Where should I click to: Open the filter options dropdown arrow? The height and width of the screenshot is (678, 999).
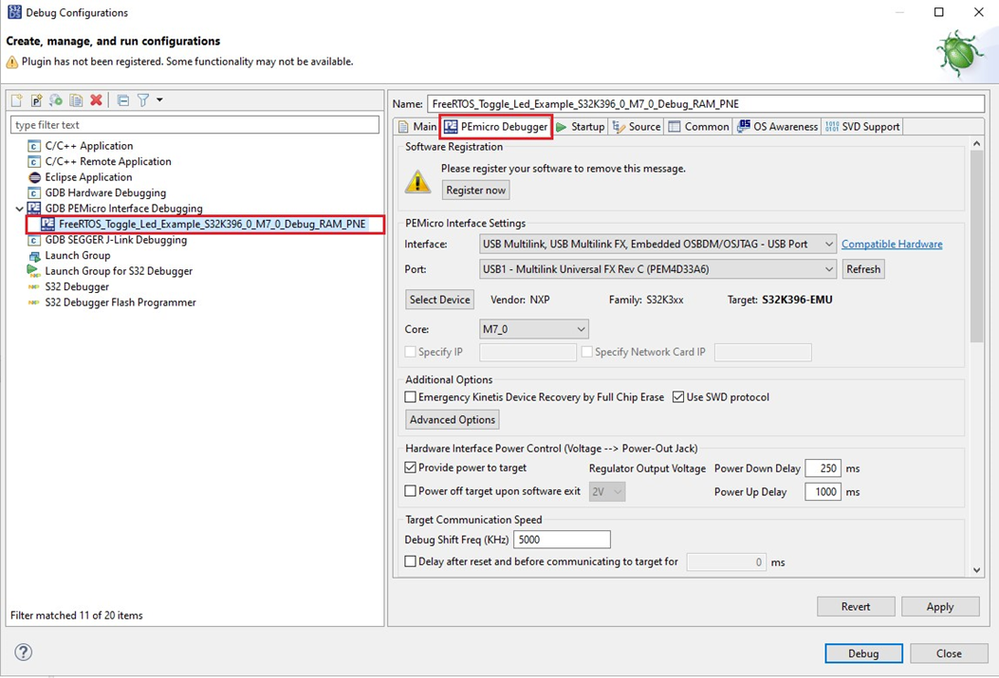click(x=159, y=100)
